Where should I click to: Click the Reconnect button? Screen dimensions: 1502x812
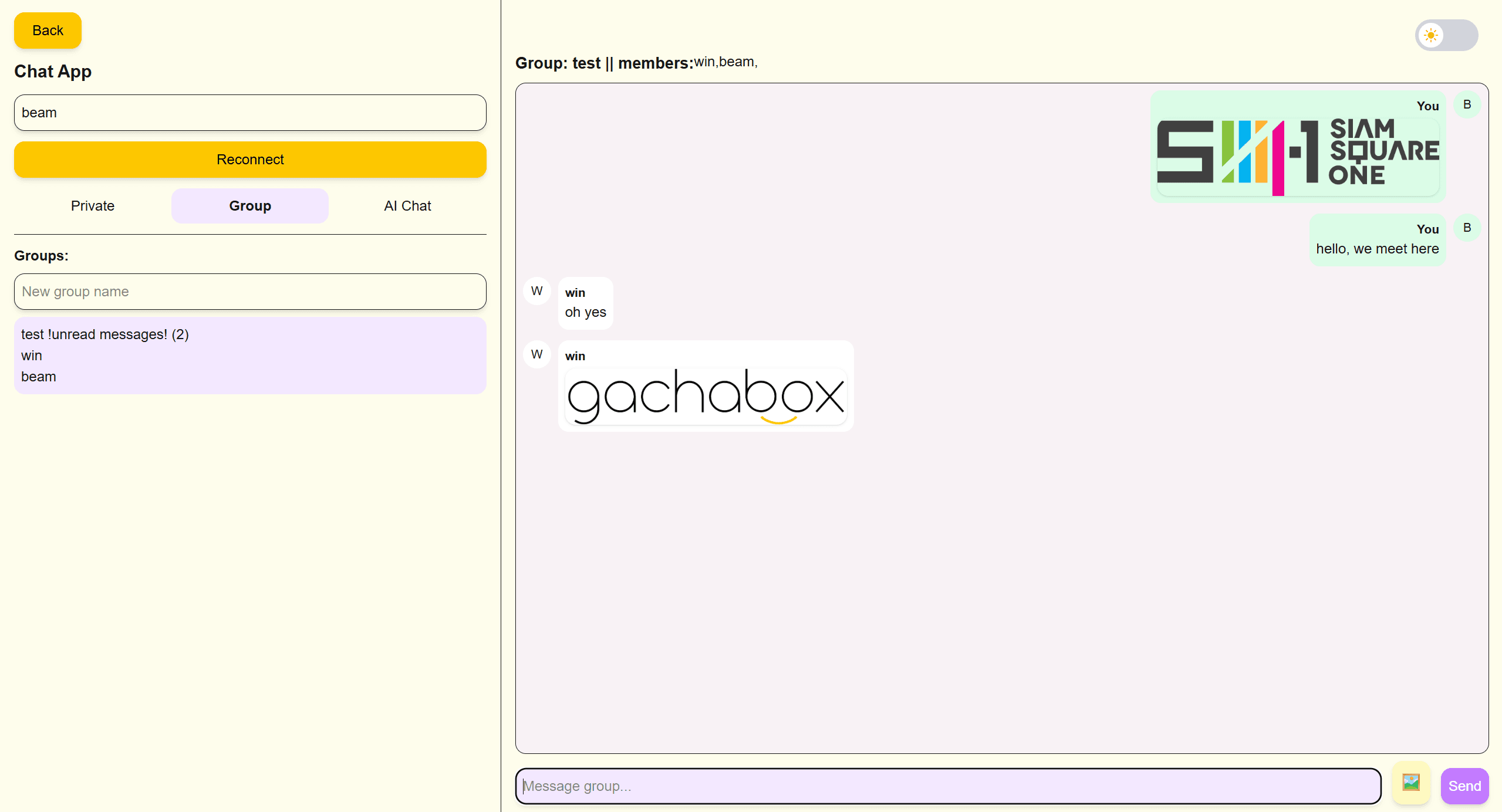coord(250,160)
